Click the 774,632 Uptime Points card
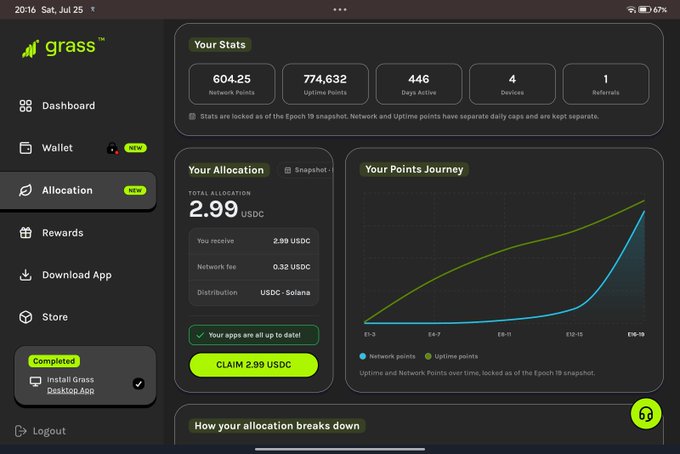Viewport: 680px width, 454px height. point(325,84)
